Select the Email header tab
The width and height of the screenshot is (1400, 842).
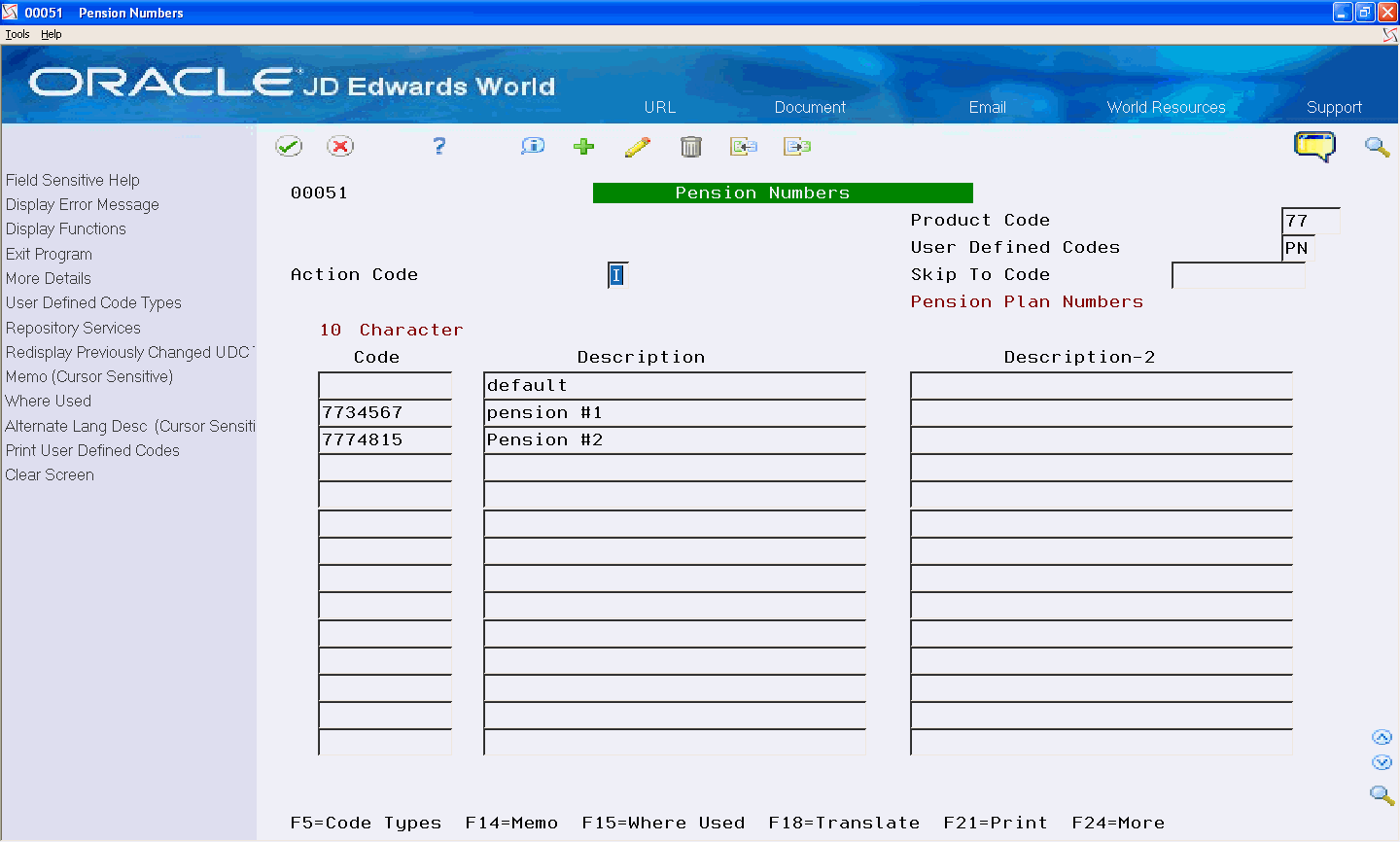pos(987,107)
